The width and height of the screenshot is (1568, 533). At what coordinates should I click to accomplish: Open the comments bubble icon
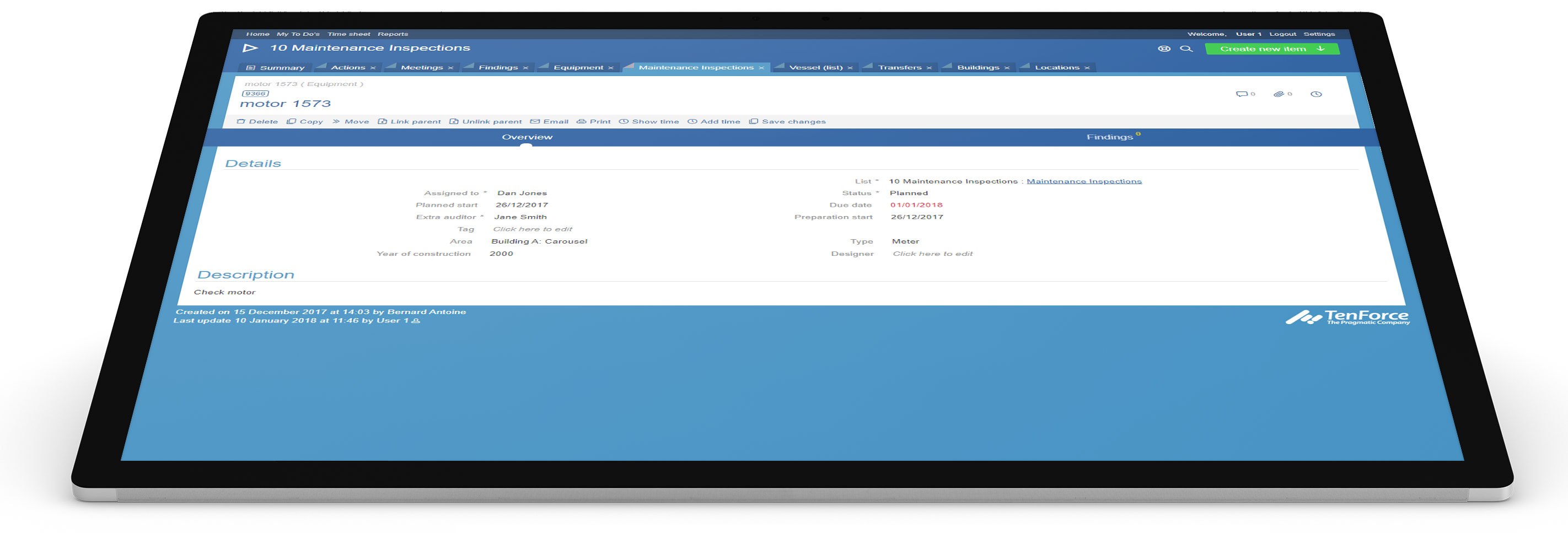[1241, 94]
